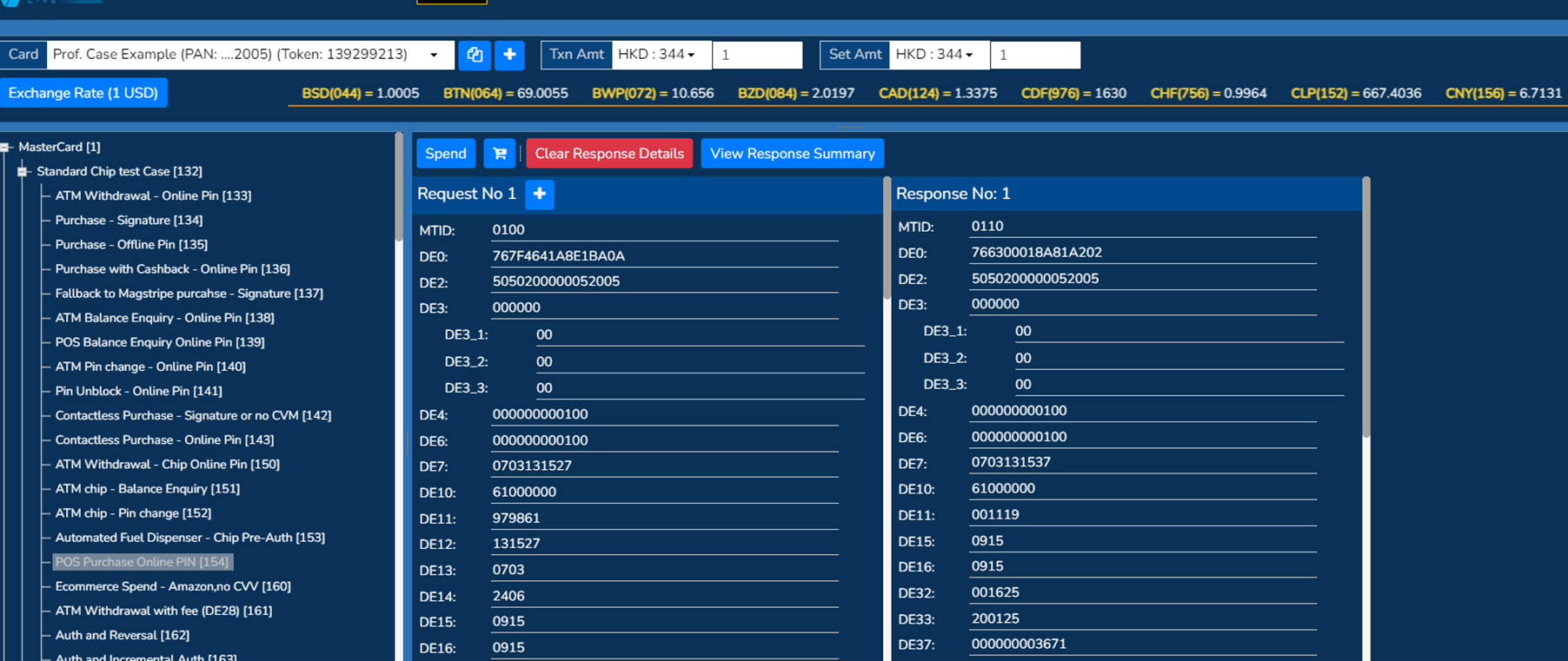This screenshot has width=1568, height=661.
Task: Select Purchase - Signature [134]
Action: point(129,221)
